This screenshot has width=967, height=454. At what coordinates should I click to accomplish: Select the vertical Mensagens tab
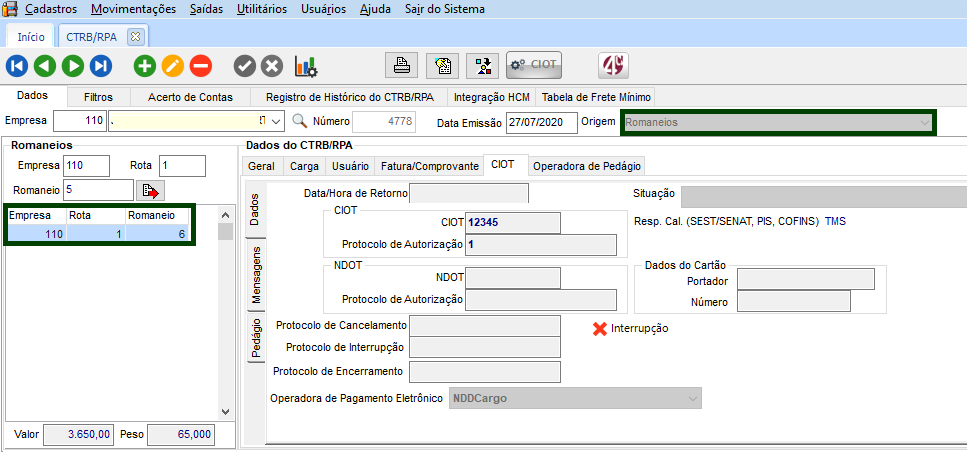coord(257,274)
